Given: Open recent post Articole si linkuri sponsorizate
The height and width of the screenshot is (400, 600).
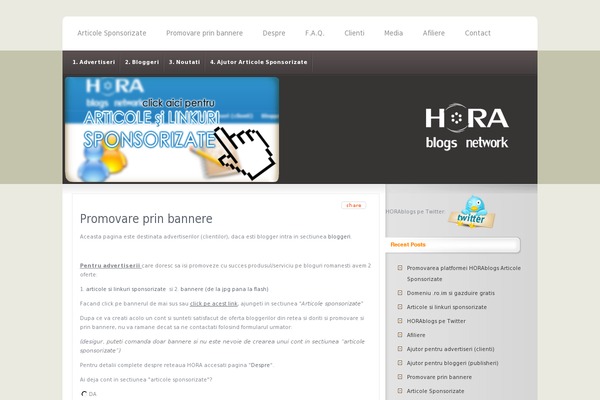Looking at the screenshot, I should pyautogui.click(x=447, y=307).
